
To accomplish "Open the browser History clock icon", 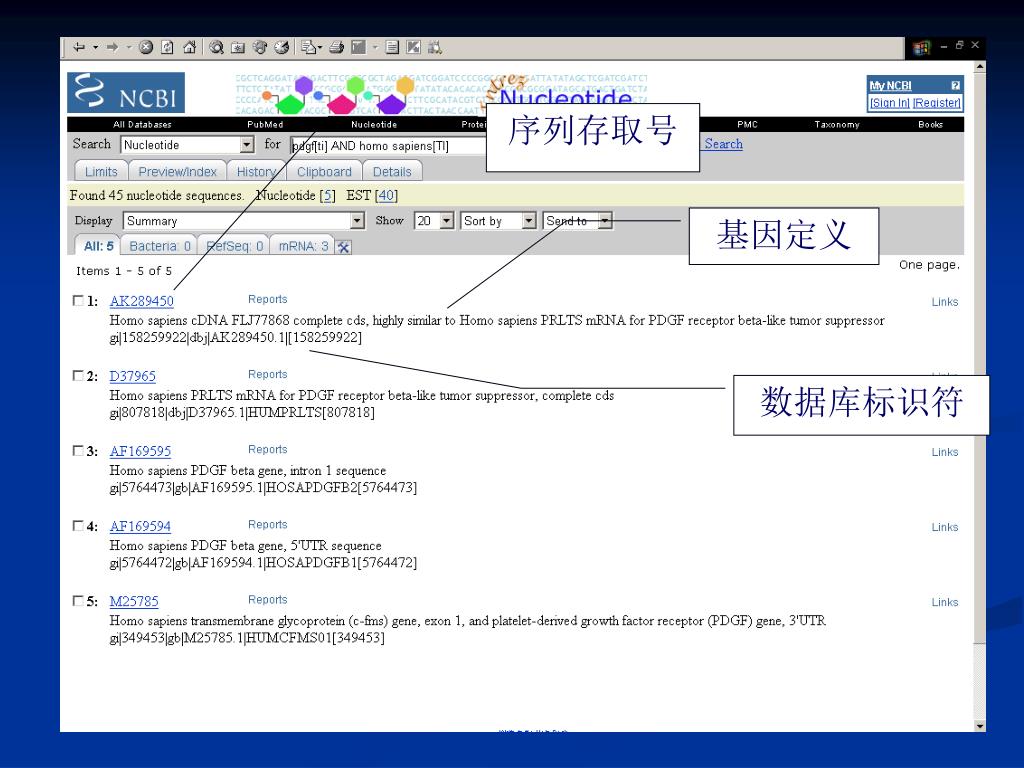I will click(x=281, y=47).
